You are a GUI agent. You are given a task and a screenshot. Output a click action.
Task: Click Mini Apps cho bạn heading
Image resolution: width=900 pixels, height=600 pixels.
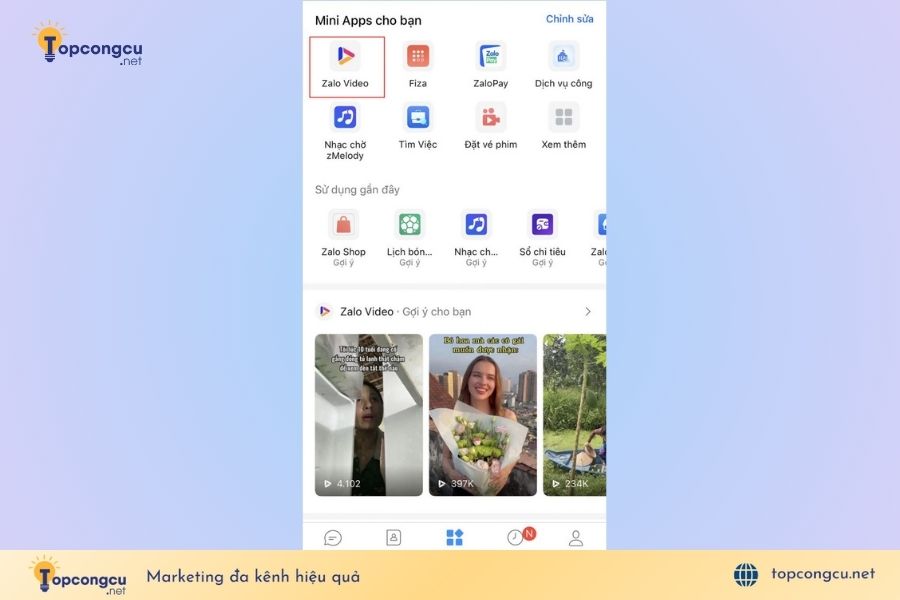368,21
